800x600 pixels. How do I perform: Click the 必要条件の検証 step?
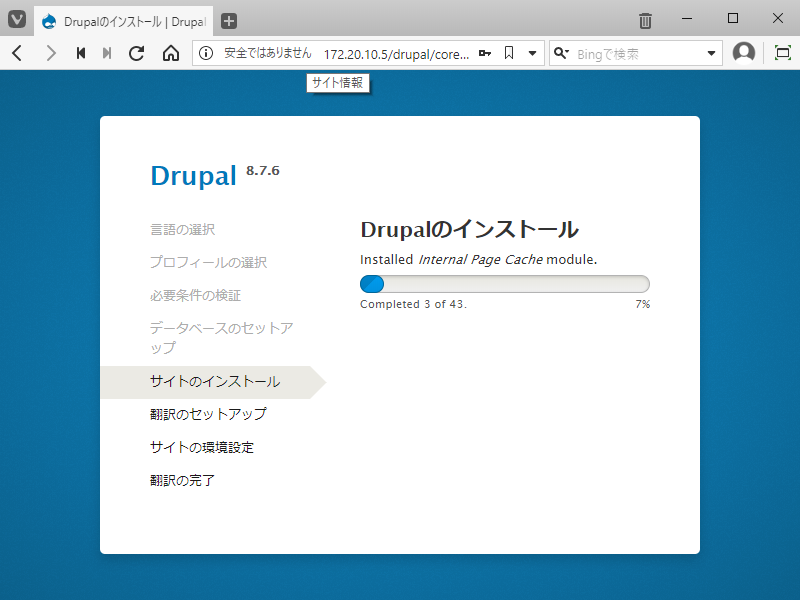tap(195, 295)
